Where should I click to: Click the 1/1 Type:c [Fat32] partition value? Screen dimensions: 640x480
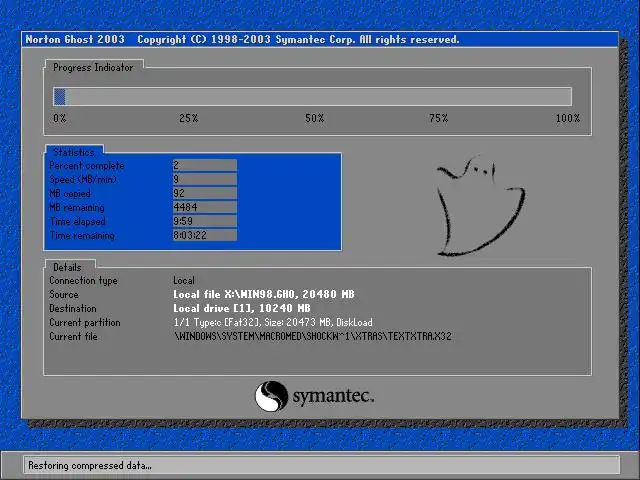(x=273, y=322)
